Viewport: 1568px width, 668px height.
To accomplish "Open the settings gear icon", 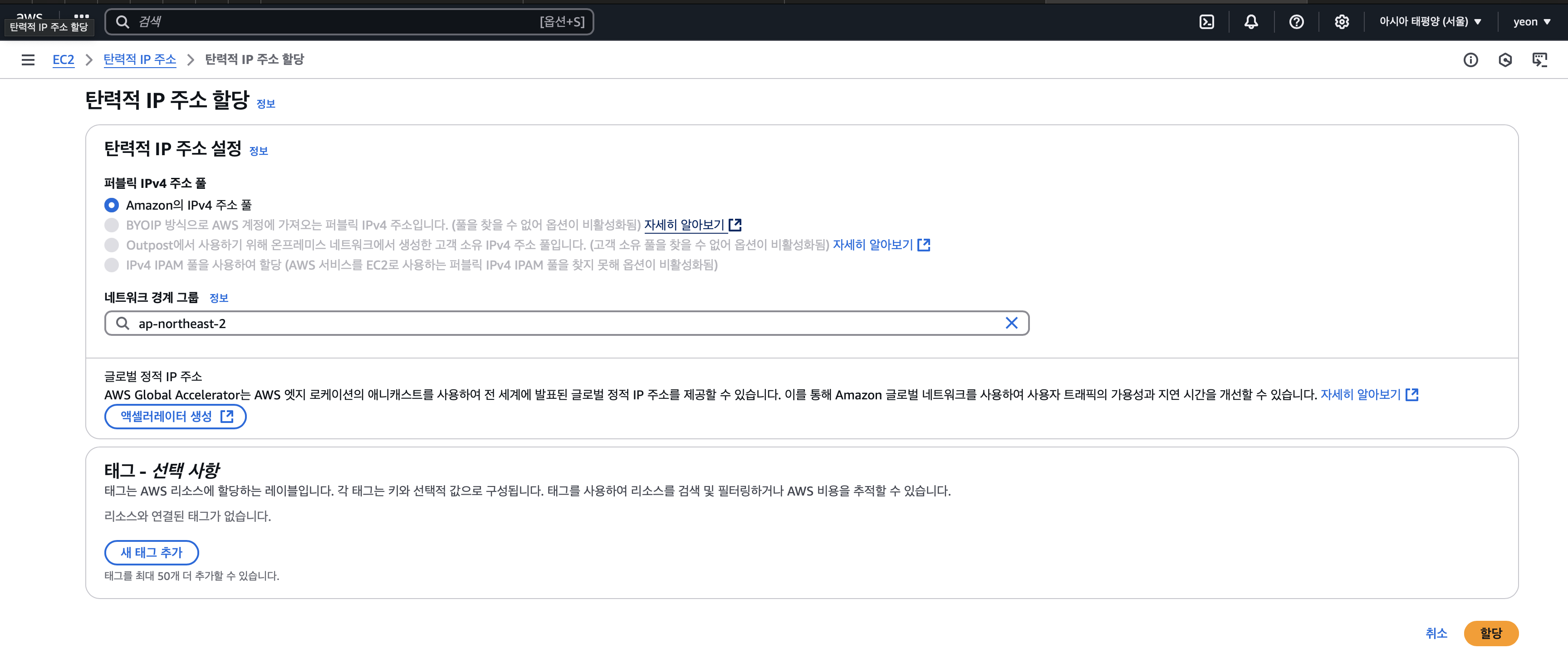I will coord(1341,22).
